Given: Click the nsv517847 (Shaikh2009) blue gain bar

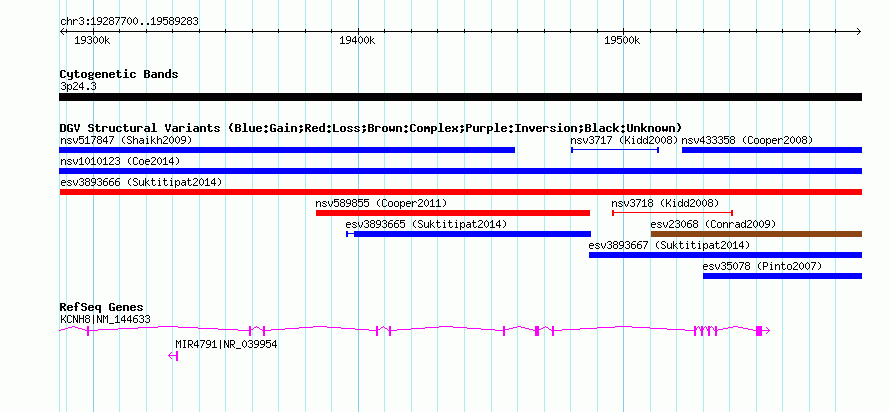Looking at the screenshot, I should pos(287,150).
